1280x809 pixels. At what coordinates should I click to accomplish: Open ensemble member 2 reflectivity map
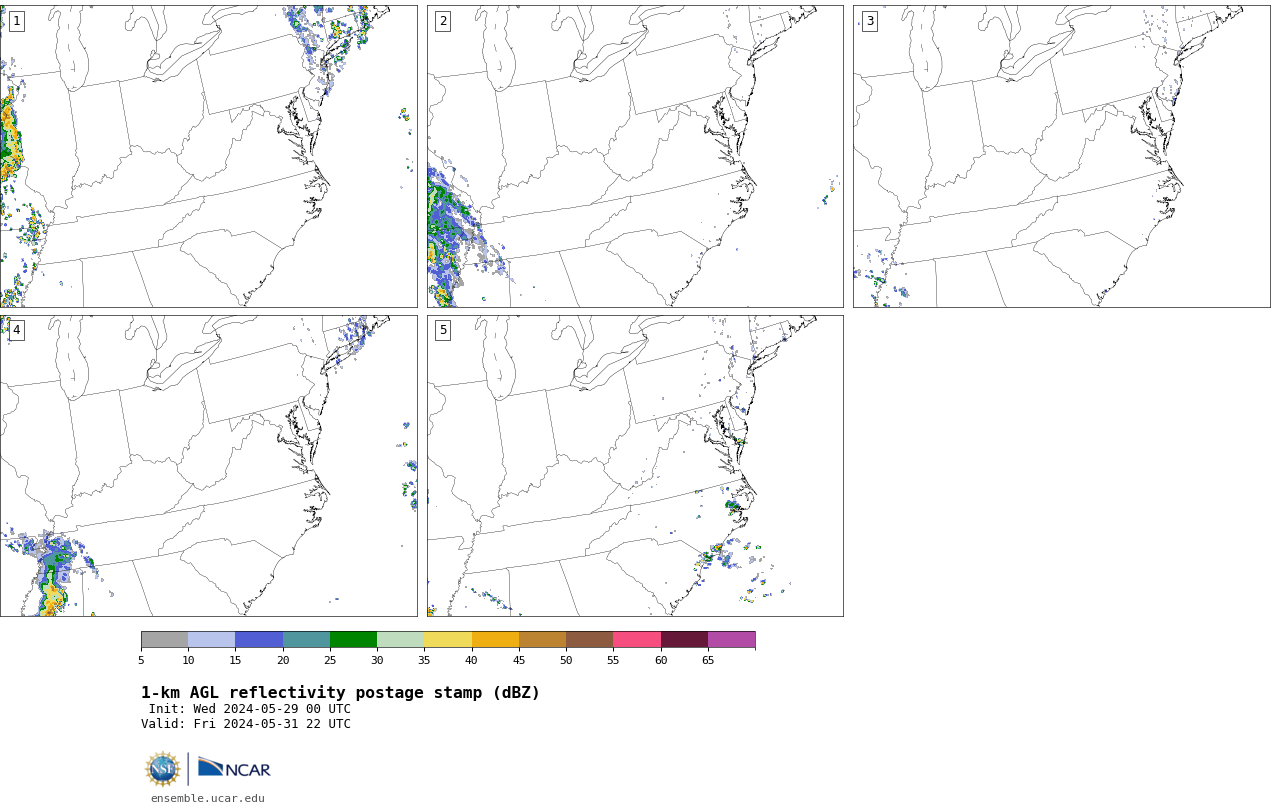(x=635, y=156)
